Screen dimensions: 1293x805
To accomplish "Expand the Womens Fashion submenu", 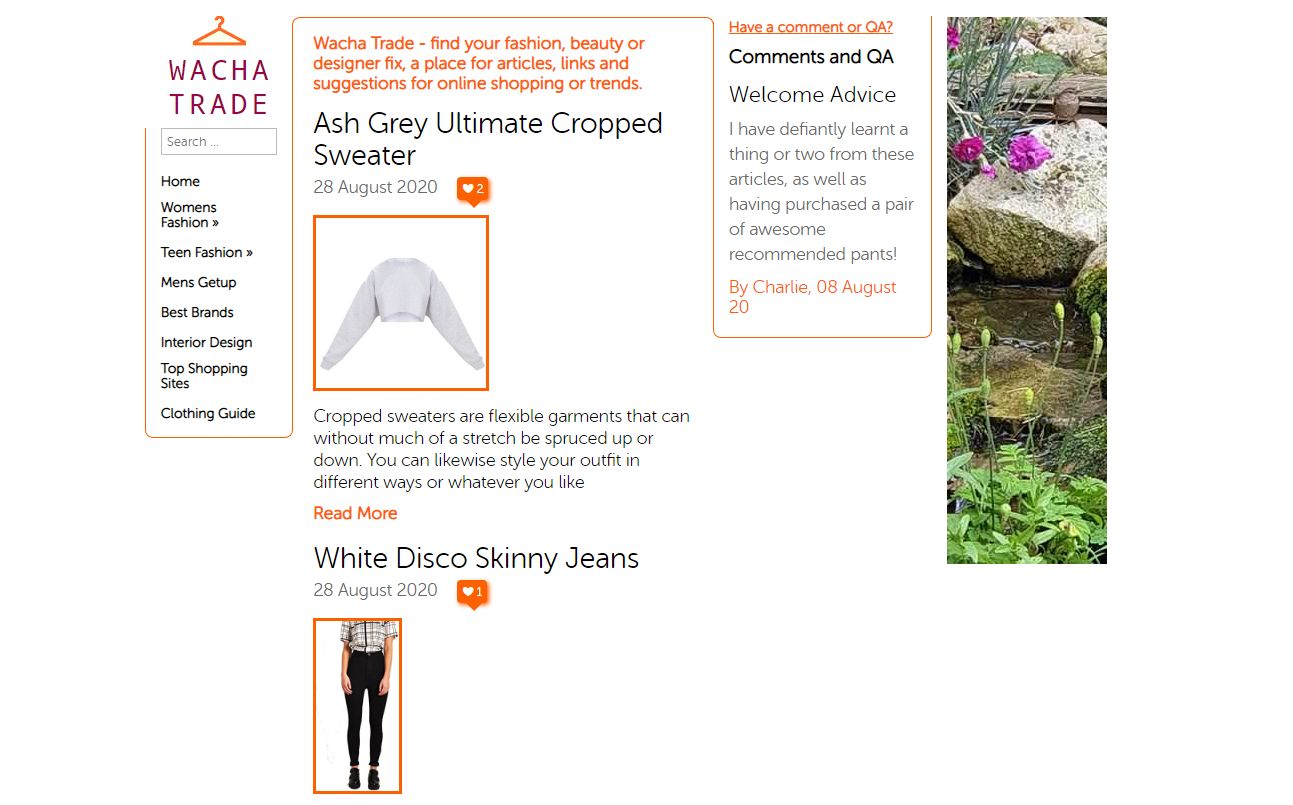I will [x=190, y=215].
